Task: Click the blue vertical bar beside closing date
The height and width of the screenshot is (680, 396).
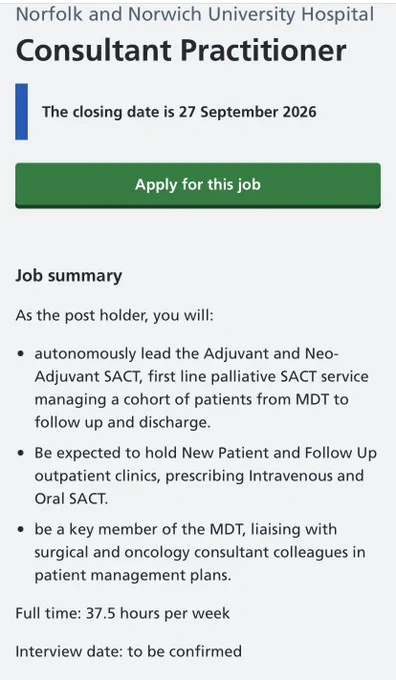Action: 22,112
